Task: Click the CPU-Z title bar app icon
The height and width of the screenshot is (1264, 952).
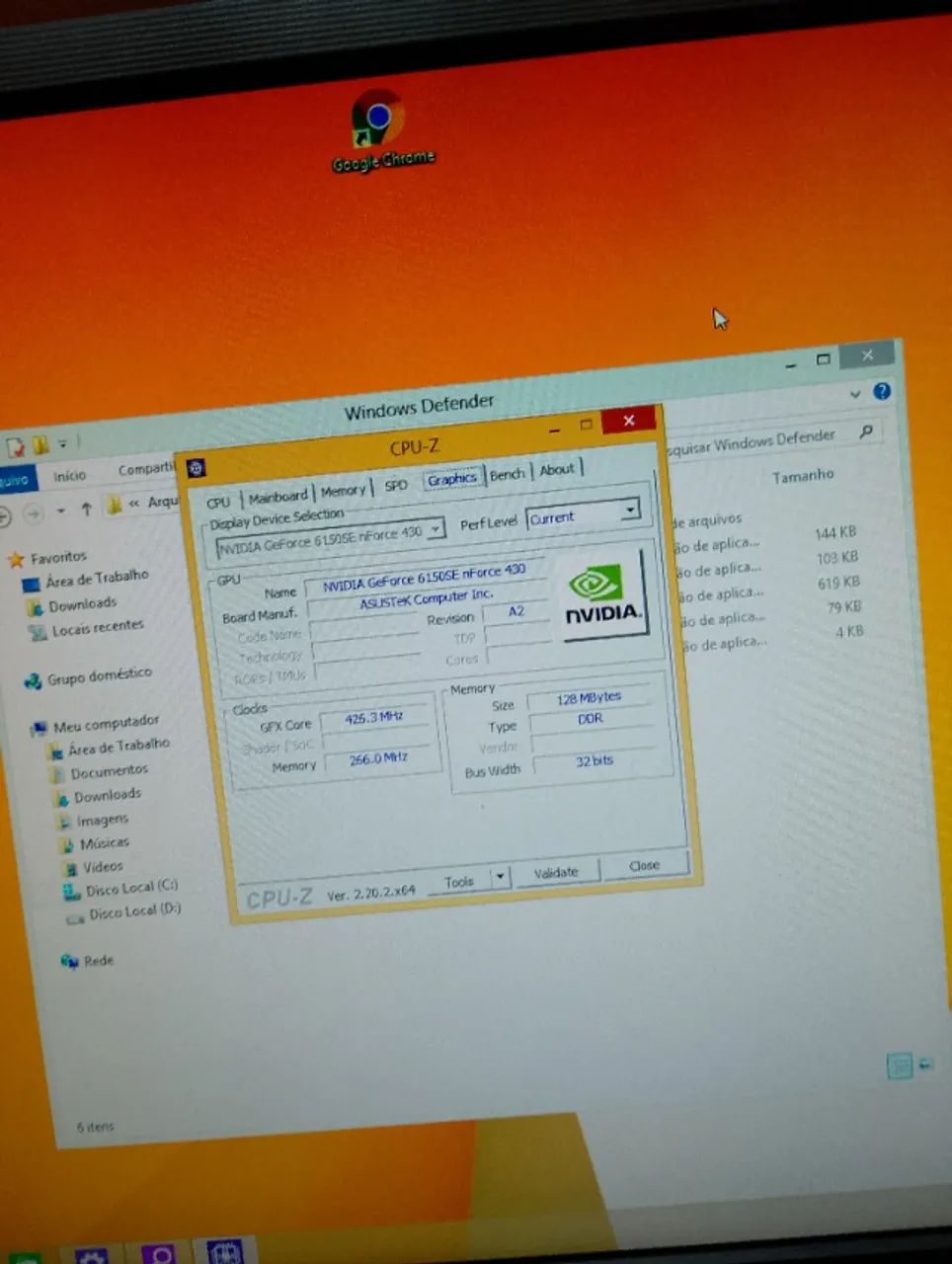Action: [196, 468]
